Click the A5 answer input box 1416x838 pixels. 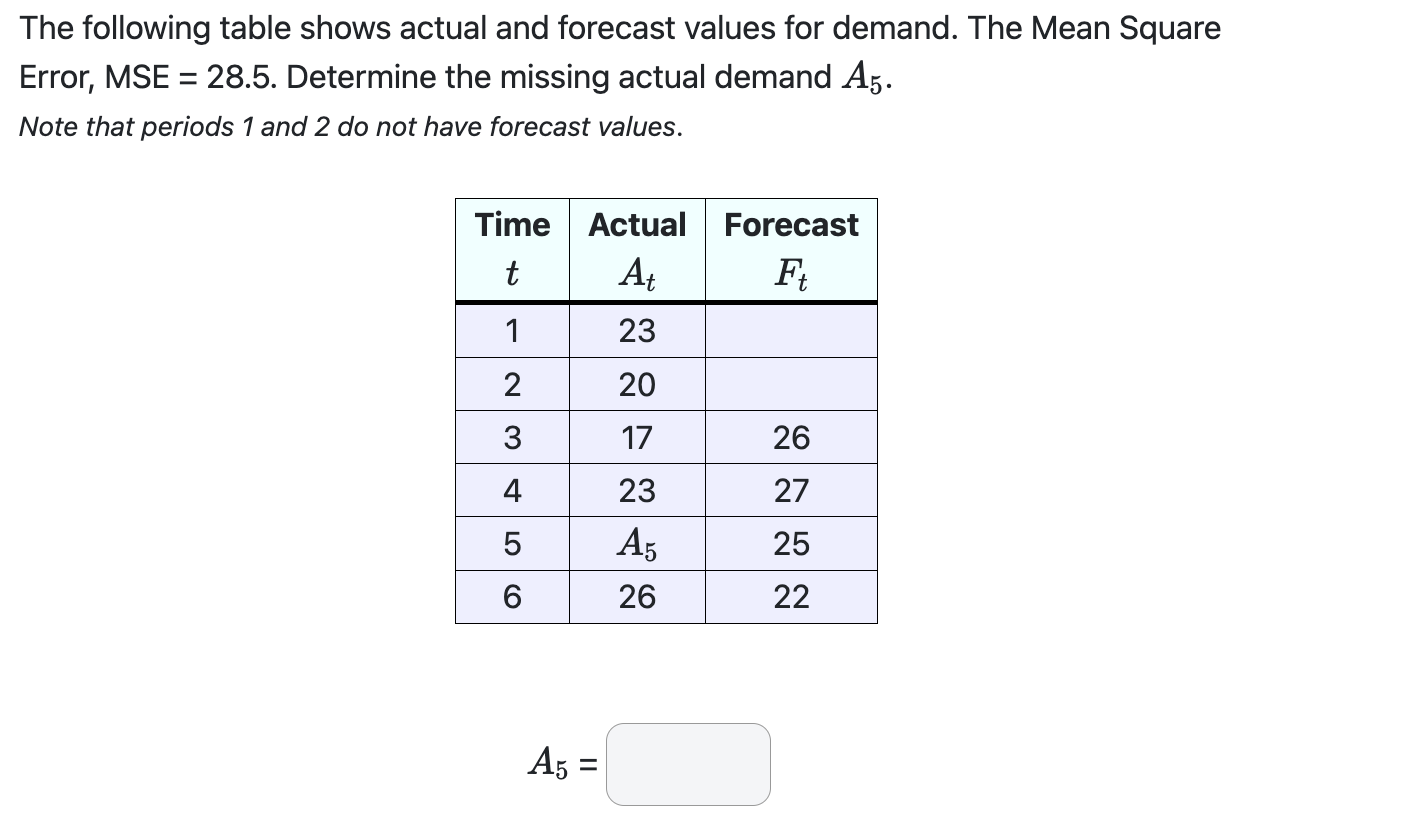688,764
